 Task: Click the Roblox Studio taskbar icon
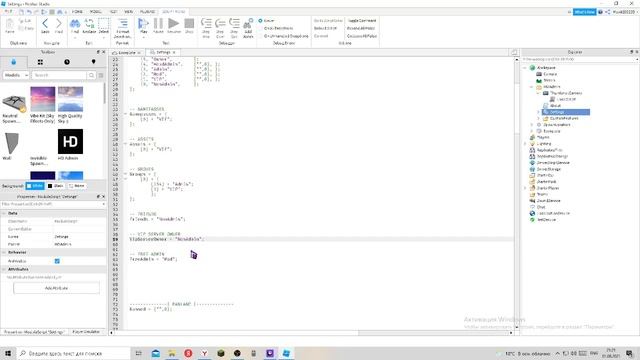tap(286, 353)
